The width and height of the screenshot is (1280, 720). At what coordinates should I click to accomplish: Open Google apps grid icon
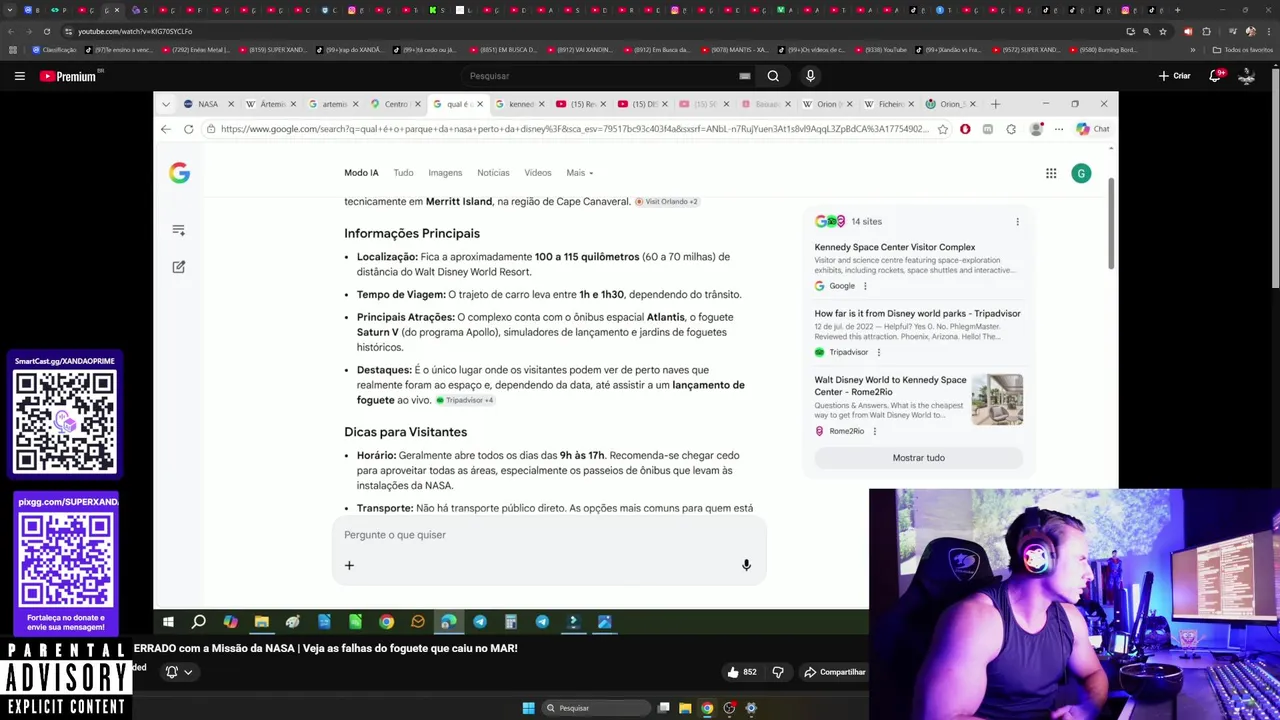[1051, 173]
